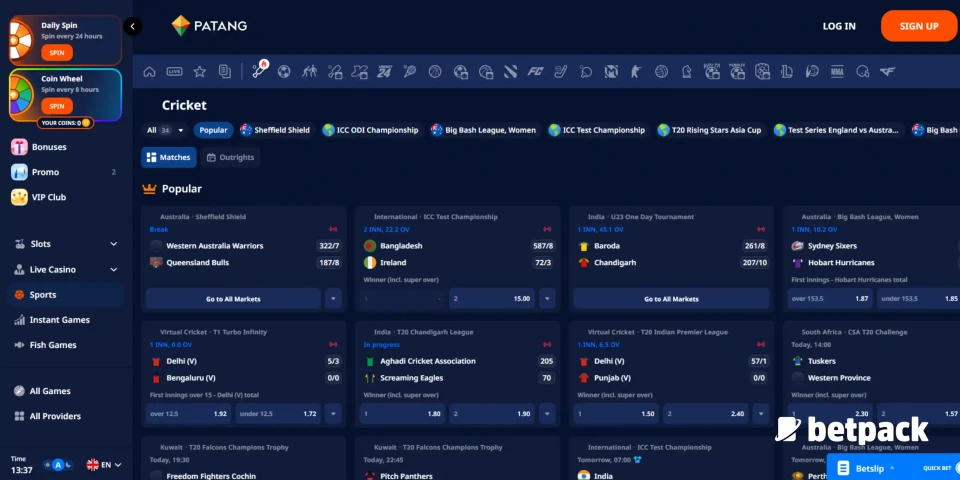960x480 pixels.
Task: Collapse the sidebar with the arrow button
Action: coord(133,27)
